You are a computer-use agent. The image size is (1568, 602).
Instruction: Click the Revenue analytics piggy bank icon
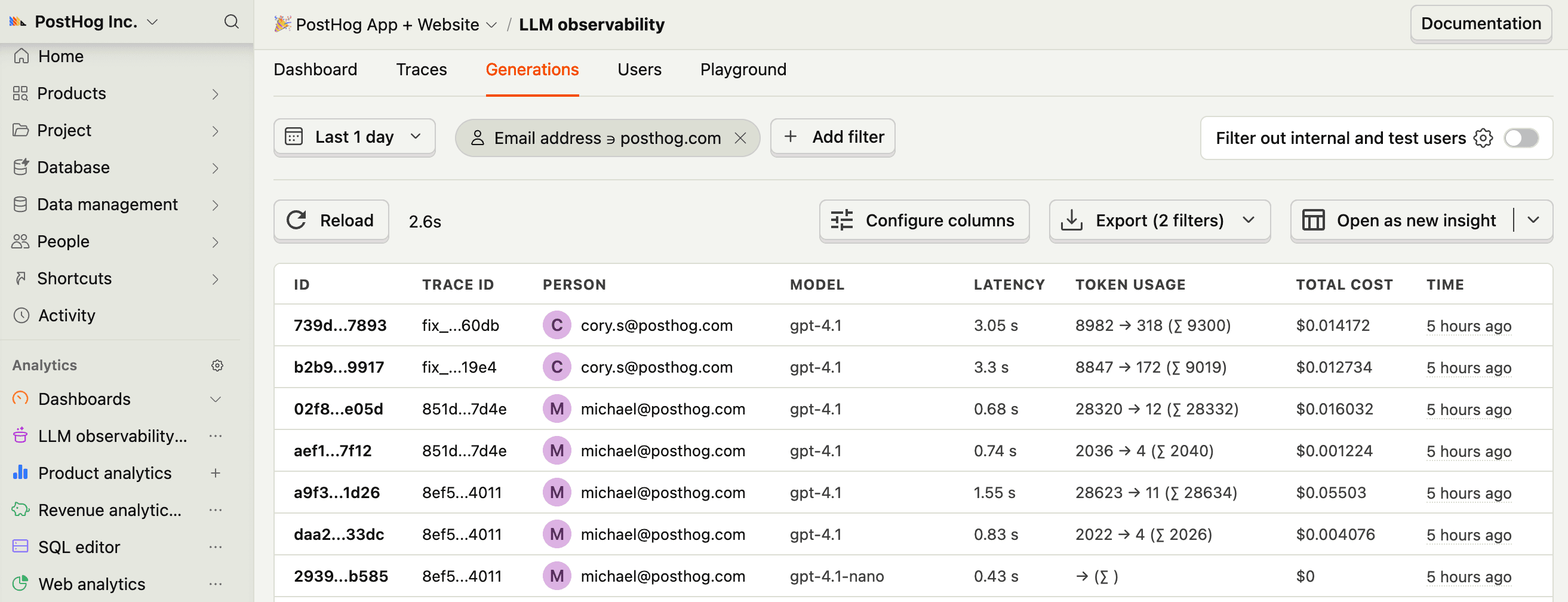click(21, 509)
